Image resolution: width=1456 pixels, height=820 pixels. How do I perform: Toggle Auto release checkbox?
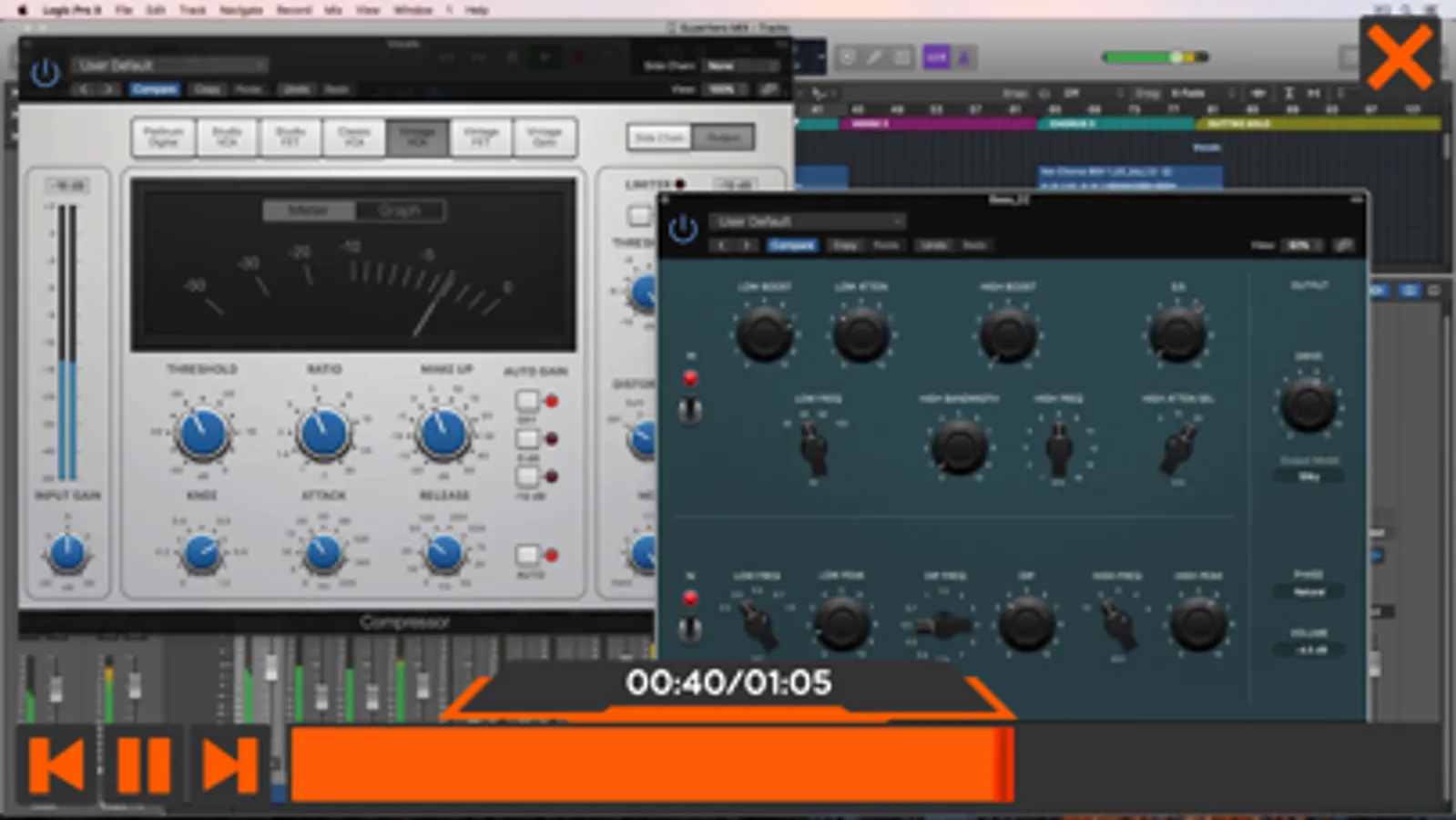point(527,555)
